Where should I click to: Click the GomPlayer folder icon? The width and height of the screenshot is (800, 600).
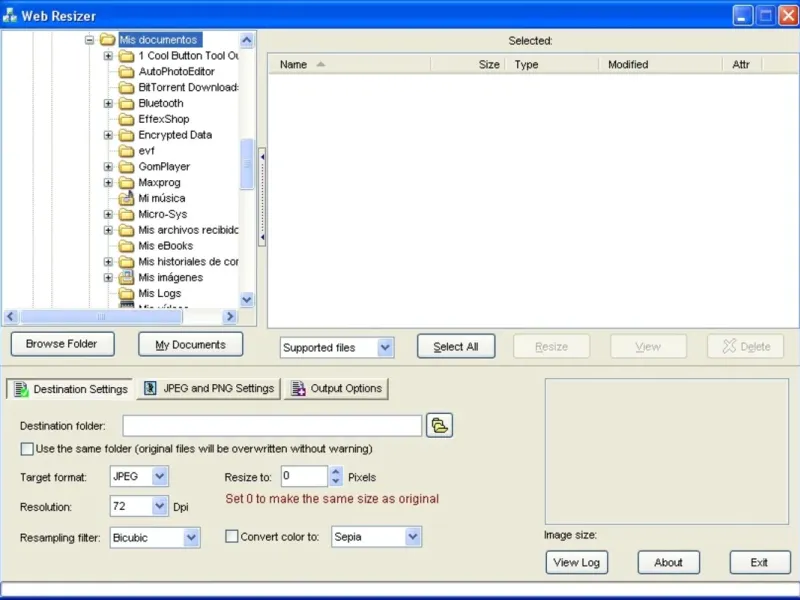[x=126, y=166]
